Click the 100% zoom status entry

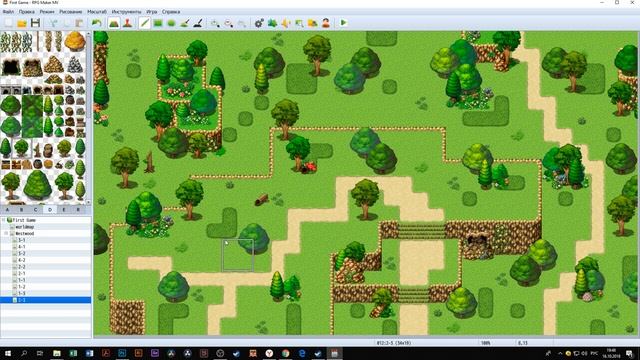486,343
